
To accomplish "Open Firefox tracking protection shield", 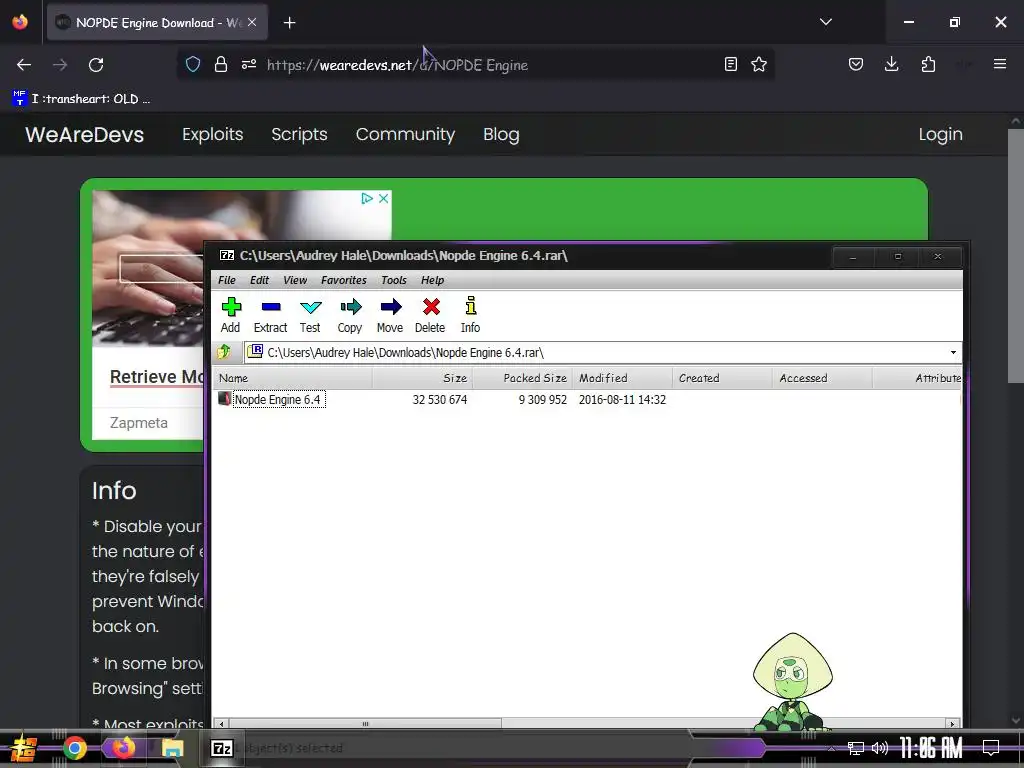I will click(x=193, y=65).
